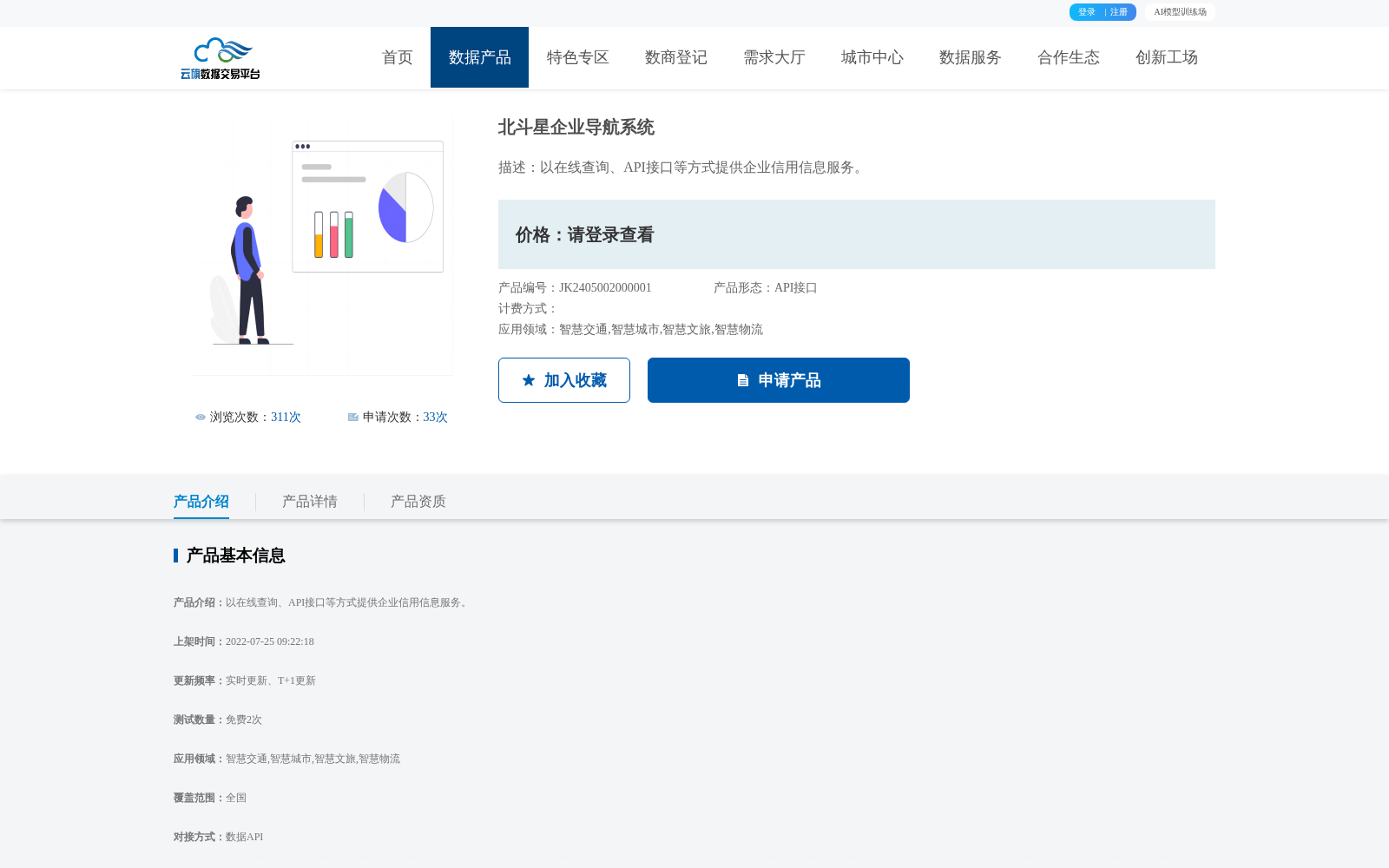
Task: Click the 实时更新、T+1更新 value
Action: point(271,681)
